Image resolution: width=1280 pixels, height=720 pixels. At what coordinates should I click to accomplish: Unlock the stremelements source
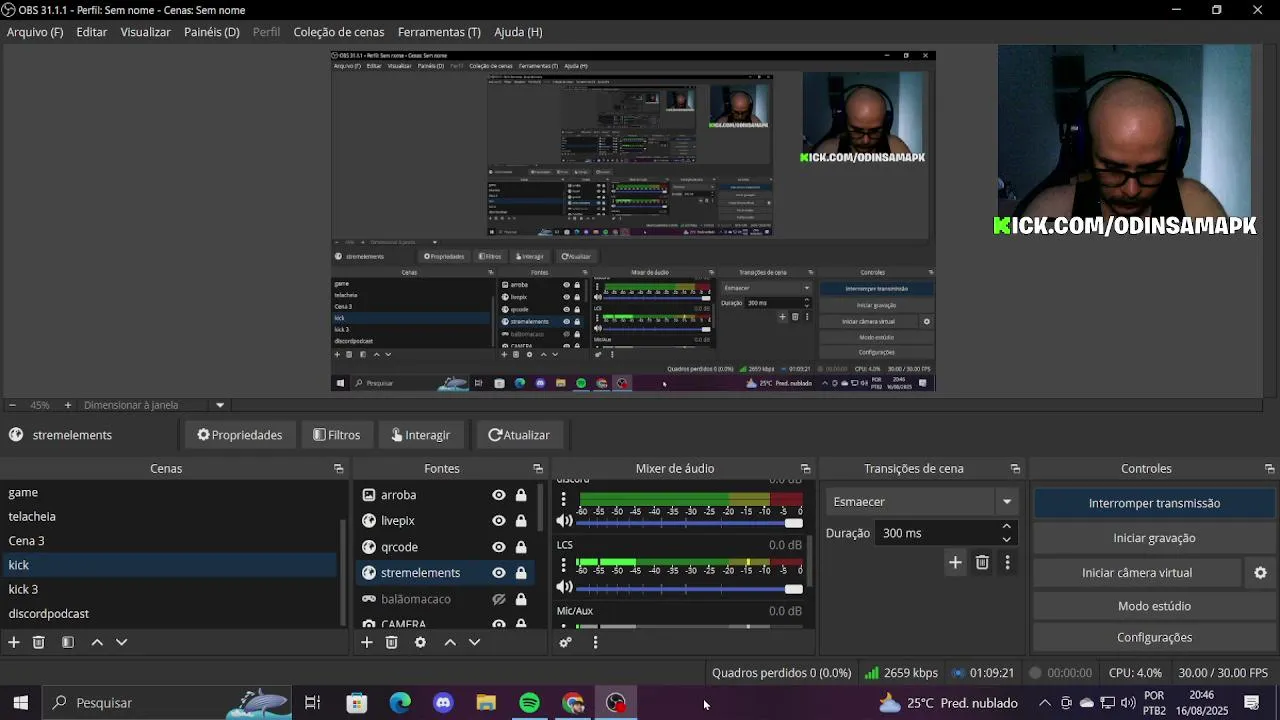tap(521, 573)
